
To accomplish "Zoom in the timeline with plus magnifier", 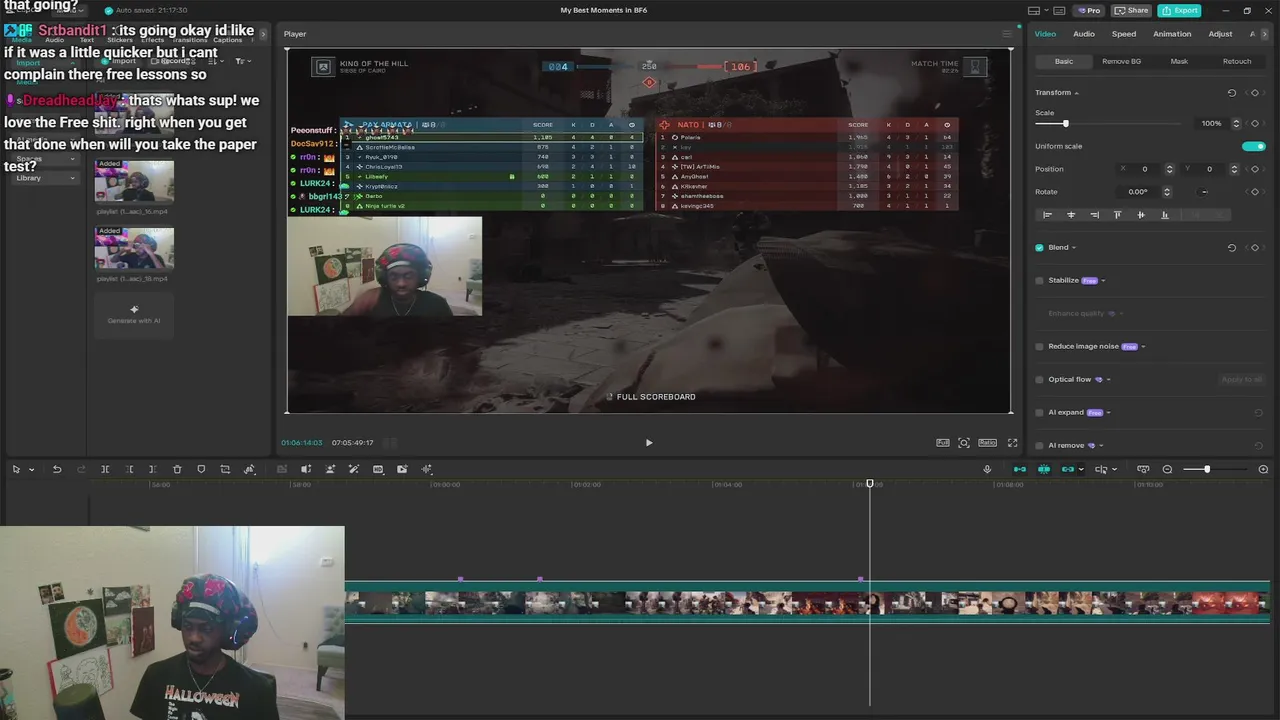I will tap(1263, 469).
